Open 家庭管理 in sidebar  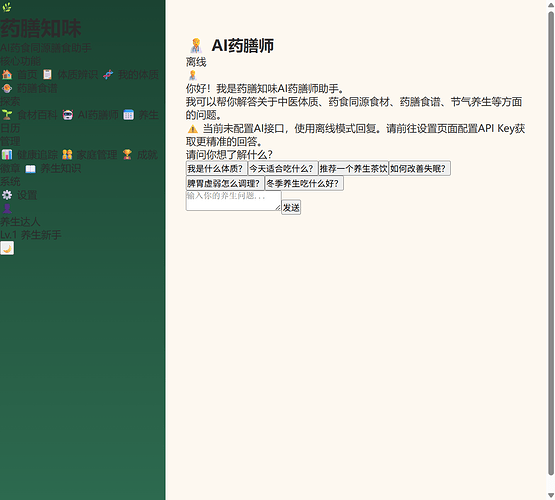(97, 155)
